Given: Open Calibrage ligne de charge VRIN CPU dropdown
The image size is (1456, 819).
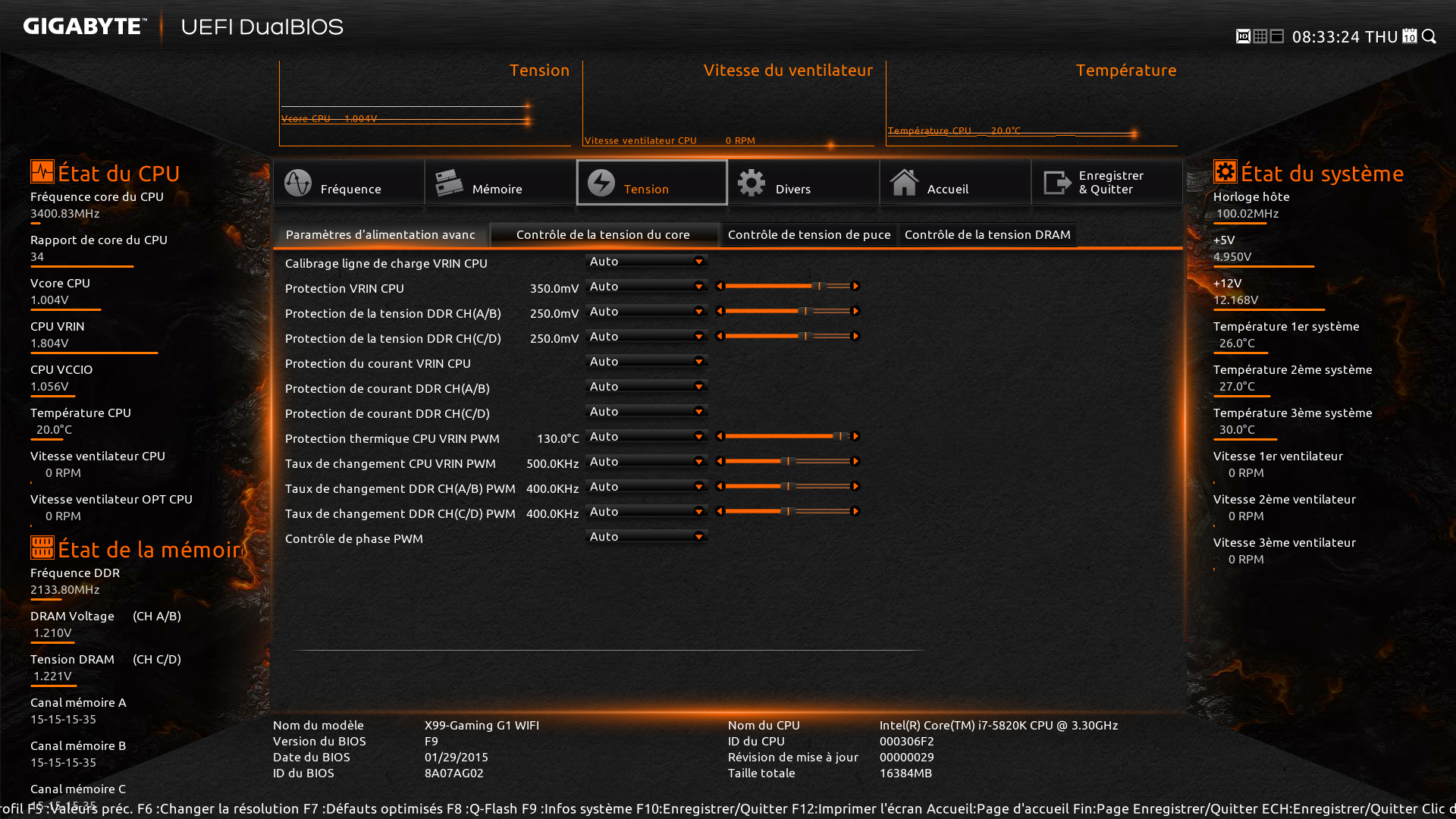Looking at the screenshot, I should (x=647, y=261).
